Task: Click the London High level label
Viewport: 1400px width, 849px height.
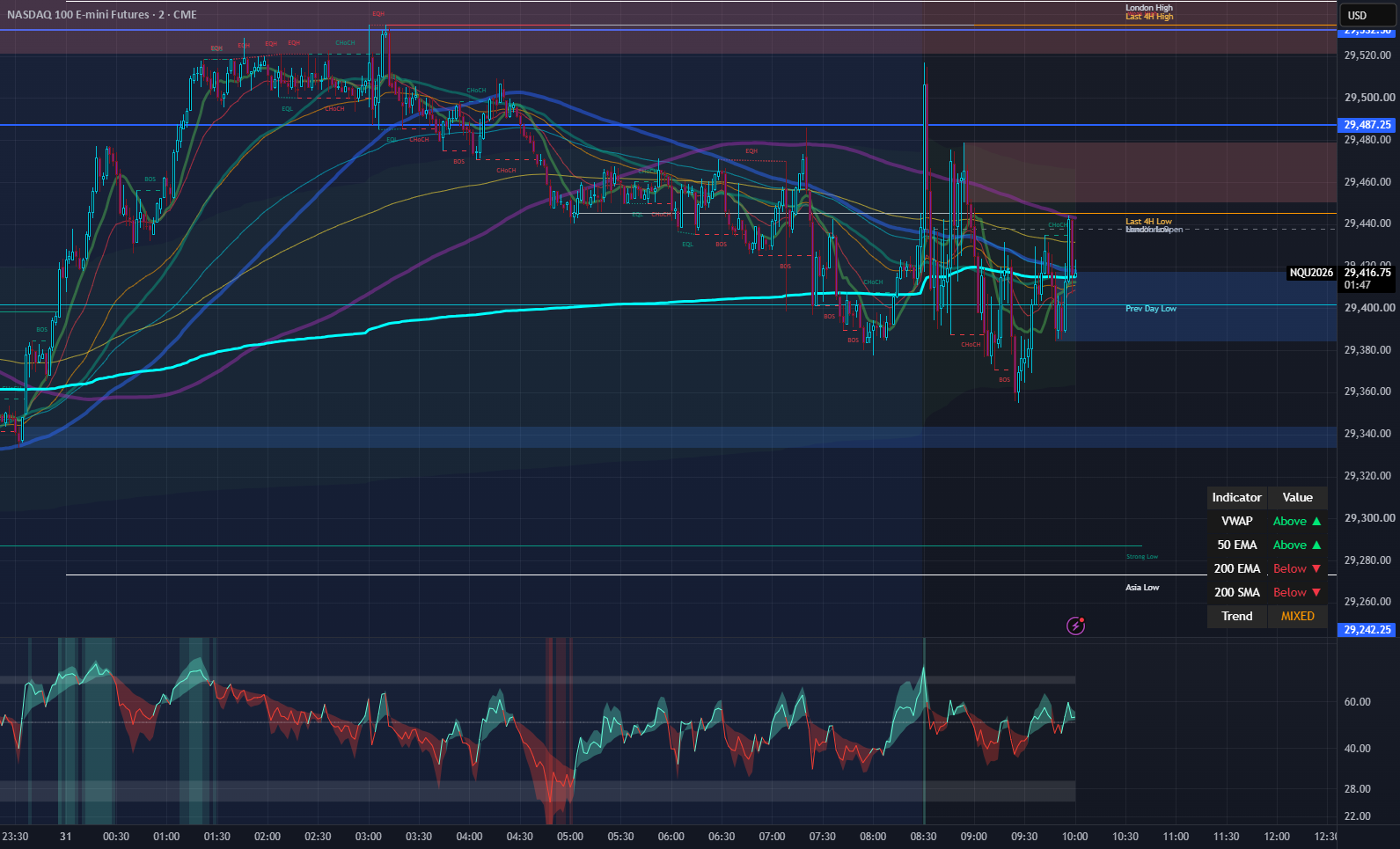Action: 1149,8
